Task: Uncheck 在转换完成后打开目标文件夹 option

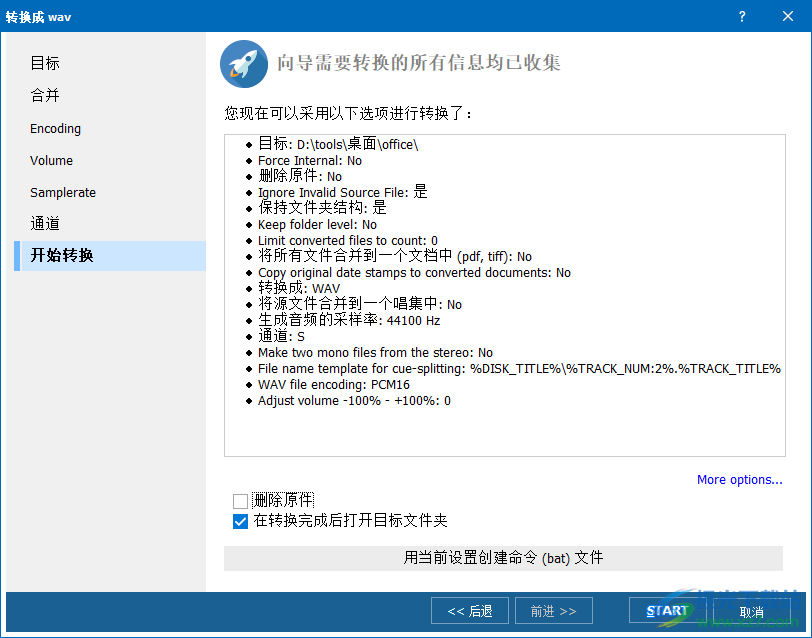Action: (x=240, y=521)
